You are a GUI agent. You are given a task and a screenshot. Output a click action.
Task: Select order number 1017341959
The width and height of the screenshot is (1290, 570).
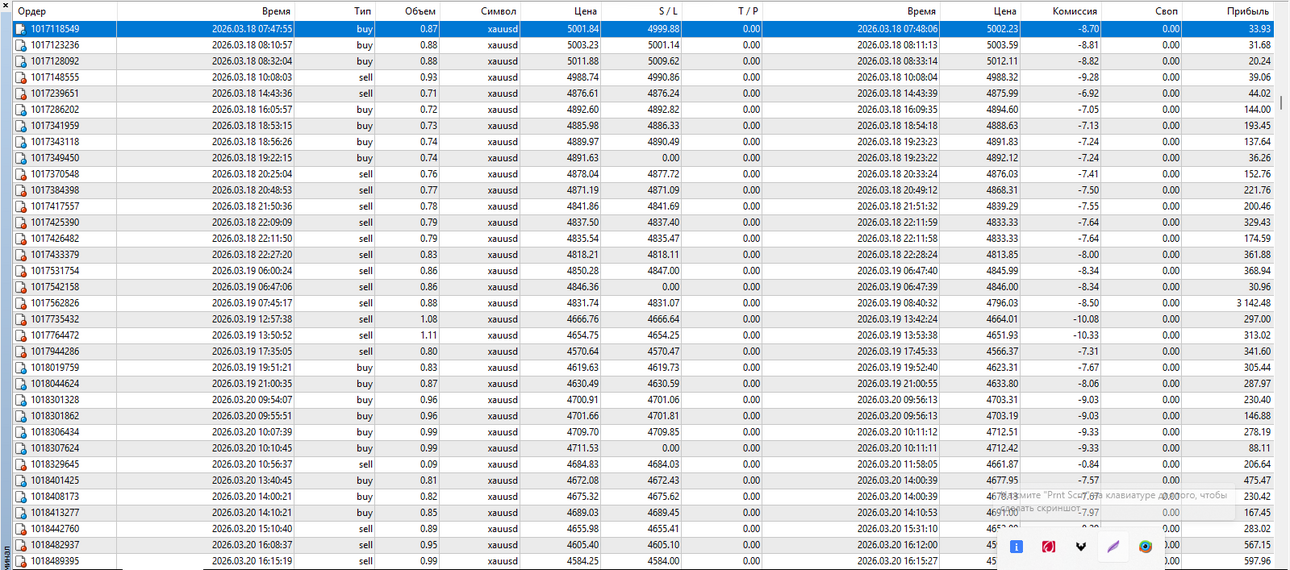pyautogui.click(x=55, y=126)
